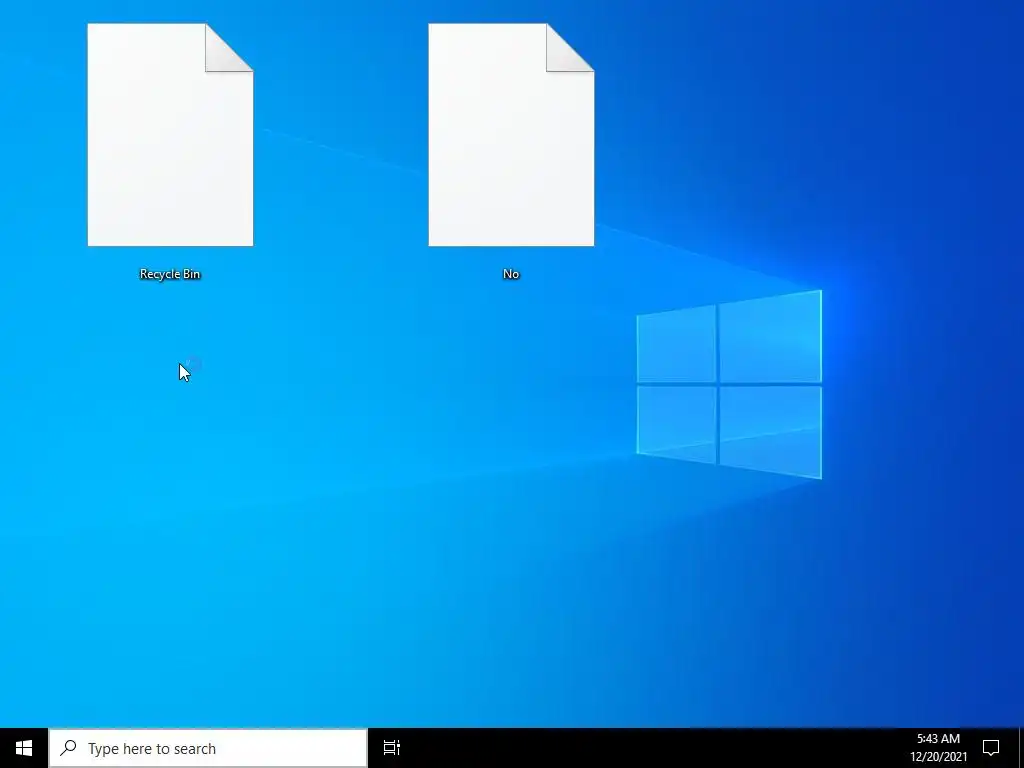Open the Action Center notification icon
Viewport: 1024px width, 768px height.
coord(991,748)
